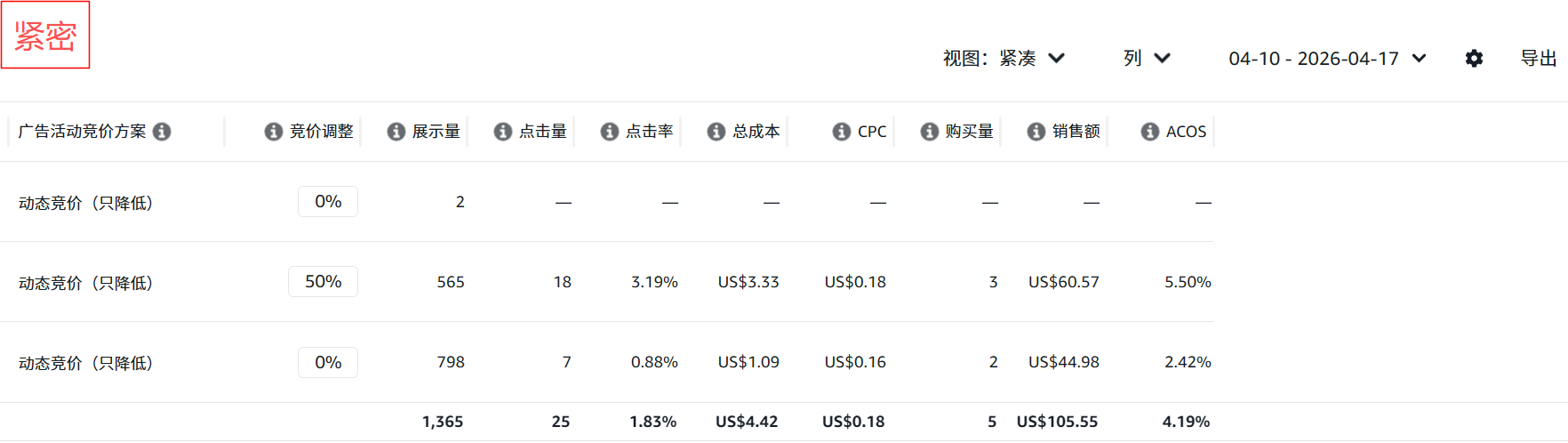
Task: Click the info icon beside 广告活动竞价方案
Action: coord(162,132)
